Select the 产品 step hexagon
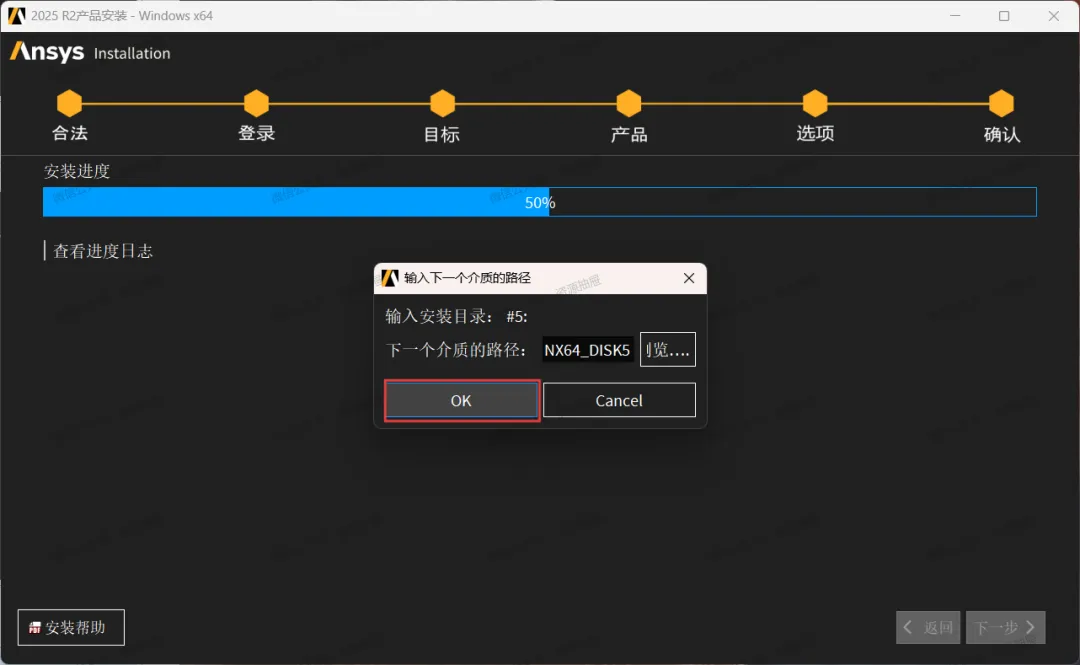Screen dimensions: 1080x665 [x=629, y=103]
